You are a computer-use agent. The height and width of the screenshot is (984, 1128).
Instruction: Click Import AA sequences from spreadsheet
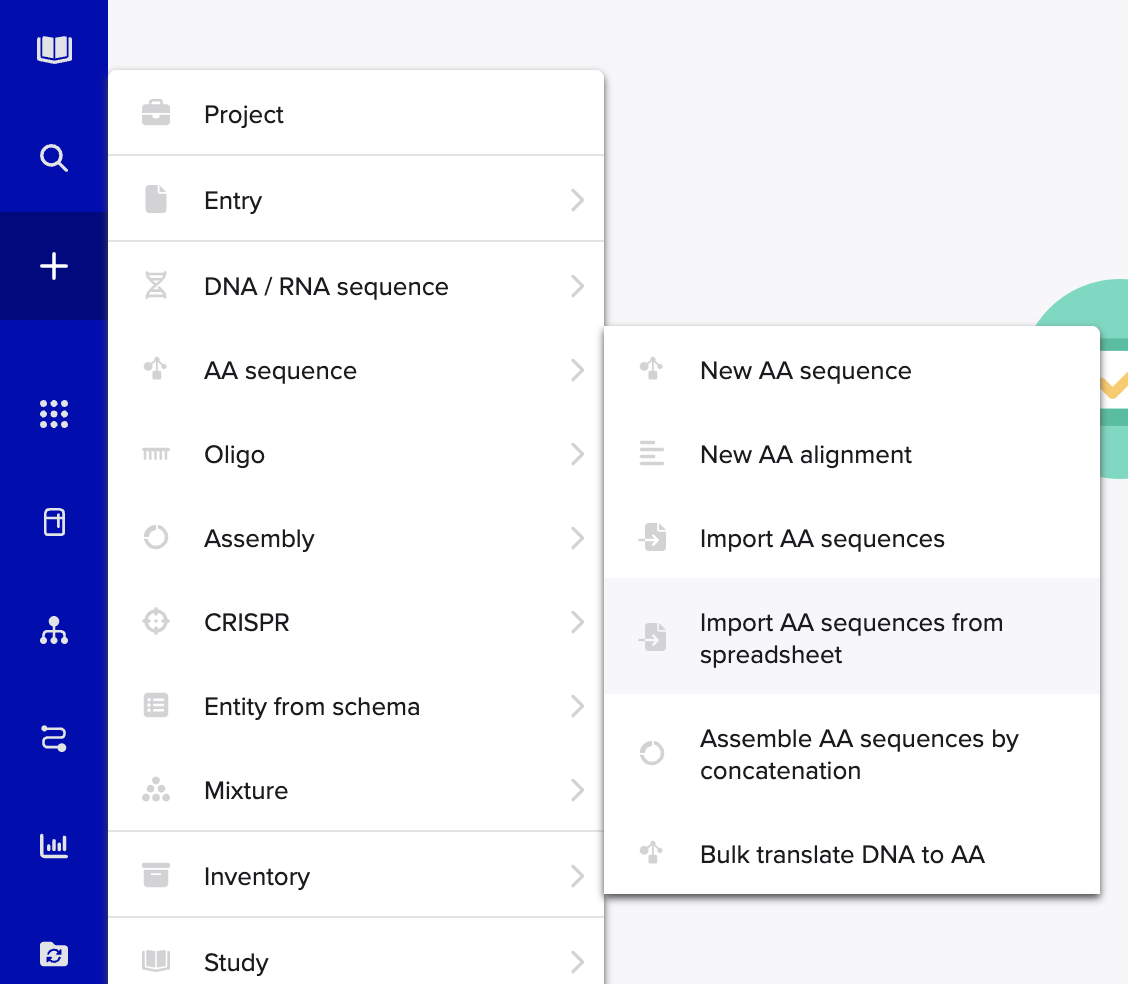tap(851, 638)
